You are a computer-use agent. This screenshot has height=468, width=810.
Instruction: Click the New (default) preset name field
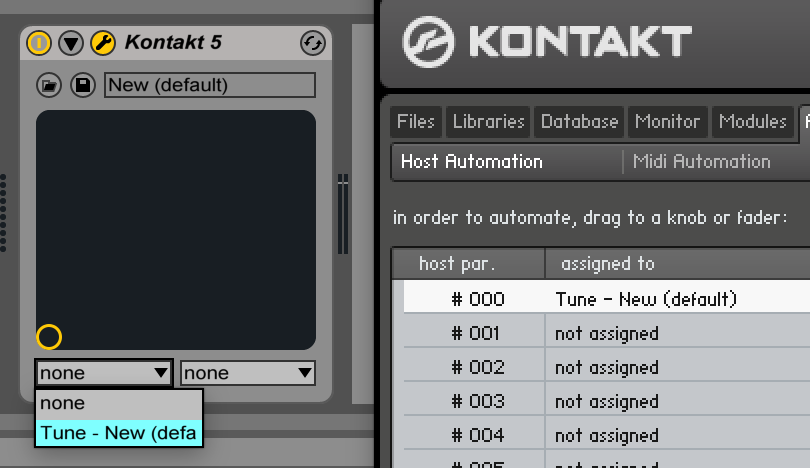[210, 85]
